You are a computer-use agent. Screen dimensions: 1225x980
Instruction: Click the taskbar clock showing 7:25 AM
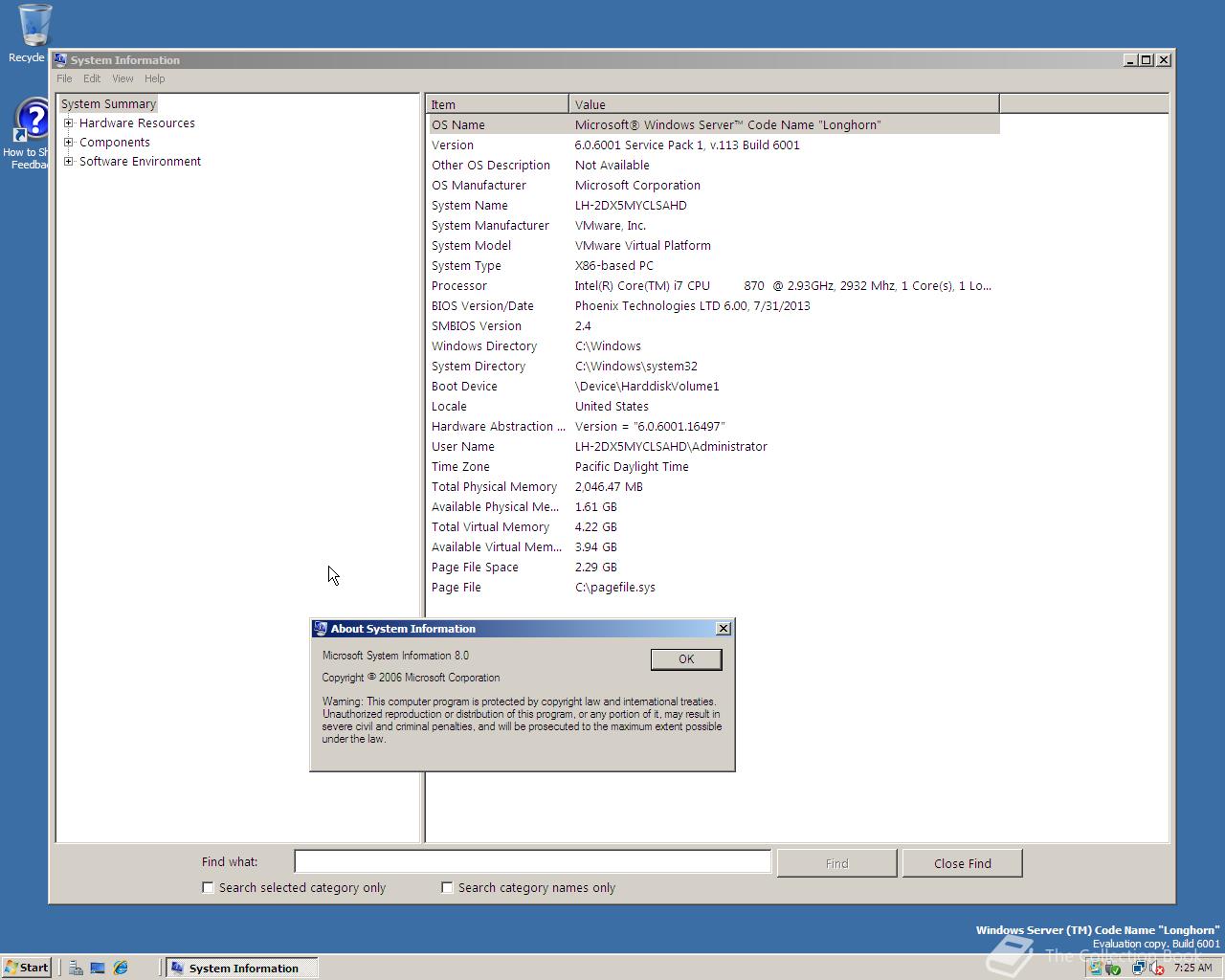(1193, 968)
